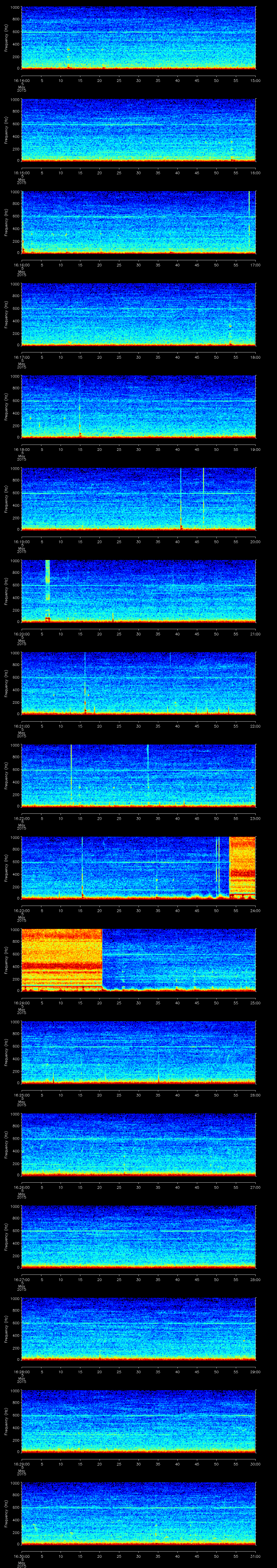Click the 23:00 end time label
Image resolution: width=277 pixels, height=1568 pixels.
255,818
